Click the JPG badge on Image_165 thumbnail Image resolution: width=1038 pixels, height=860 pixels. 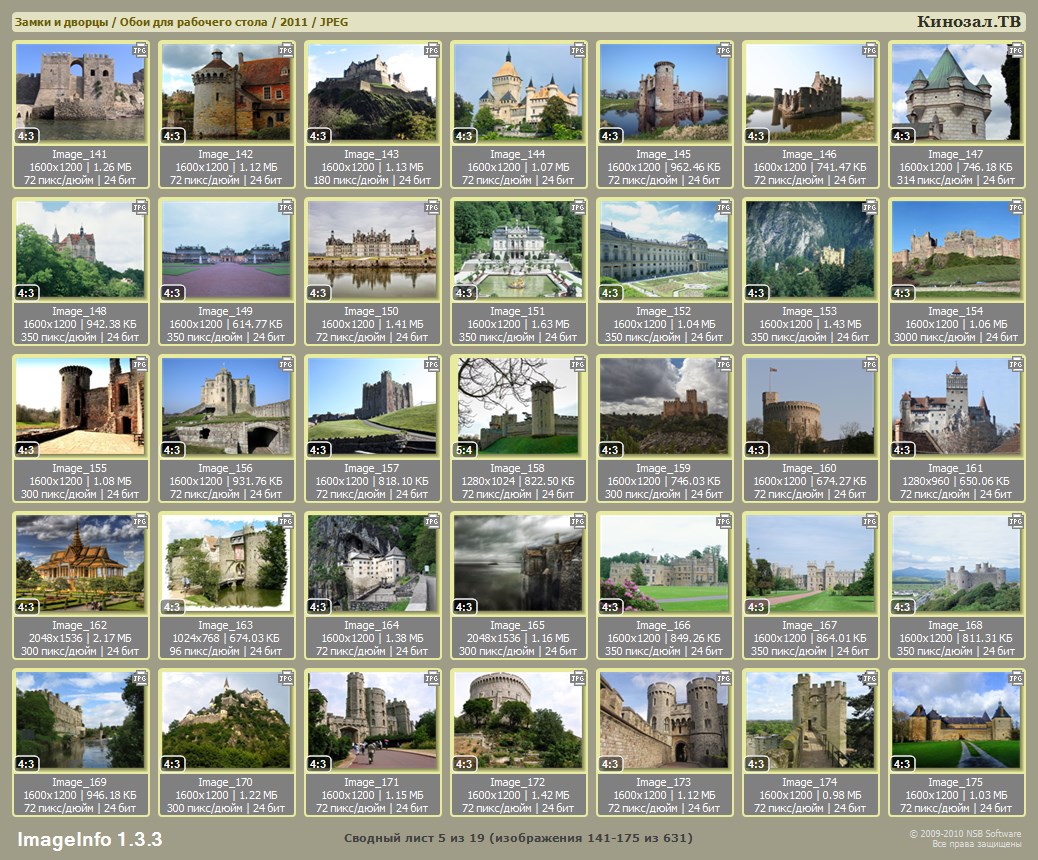[x=577, y=521]
